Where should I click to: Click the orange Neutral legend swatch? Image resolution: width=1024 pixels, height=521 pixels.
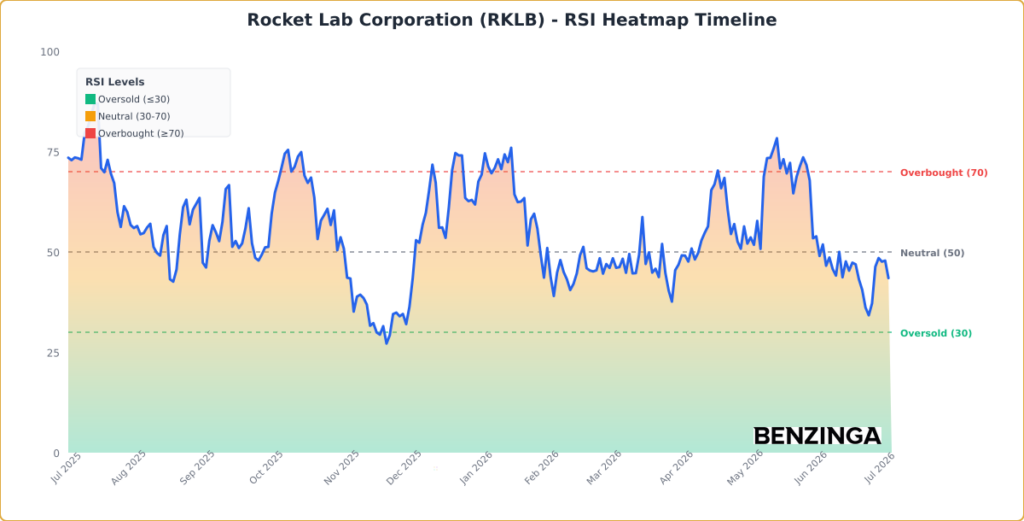(90, 116)
